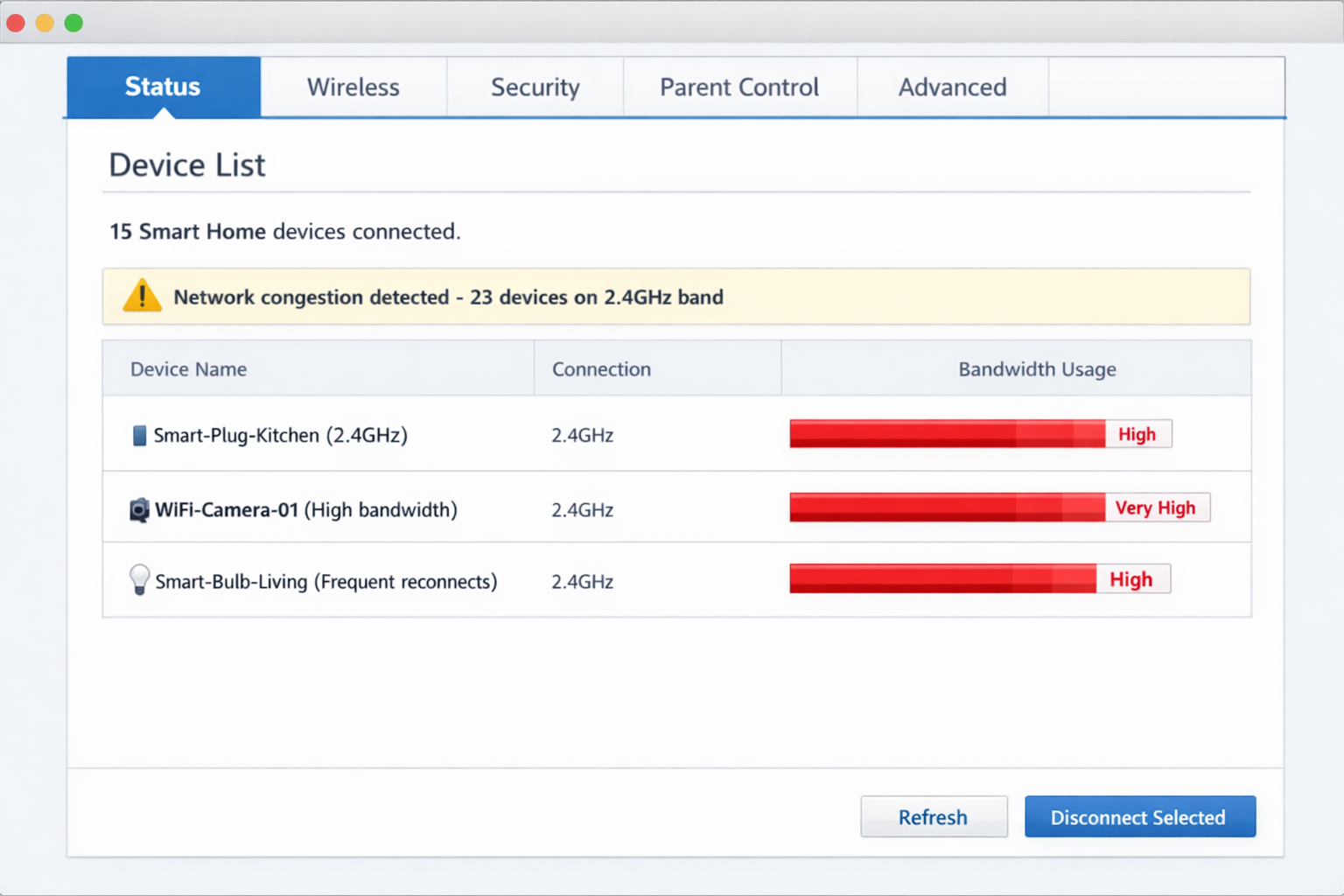Screen dimensions: 1344x896
Task: Click the yellow congestion warning triangle icon
Action: click(x=142, y=297)
